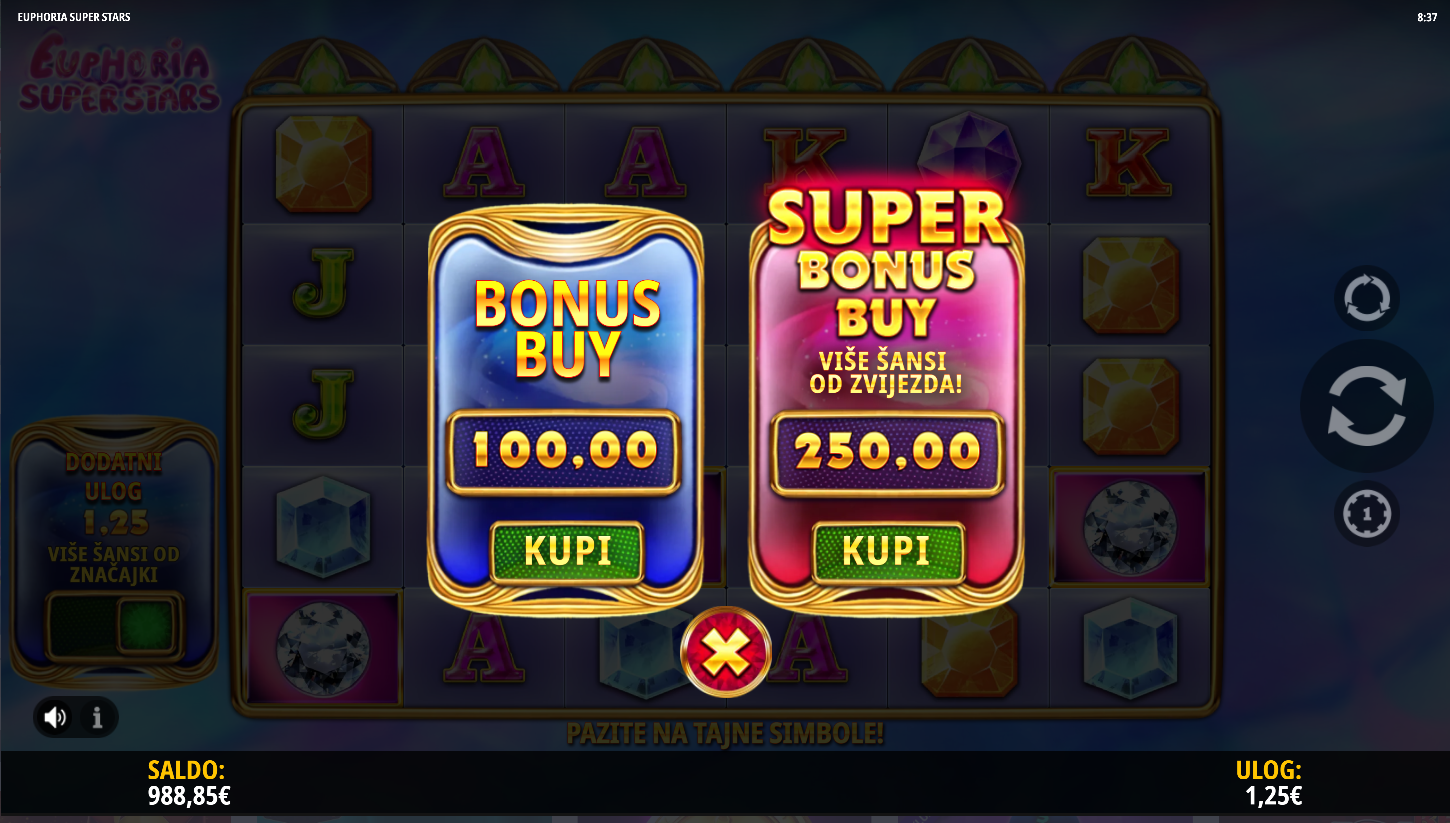Open the game info icon
The width and height of the screenshot is (1450, 823).
(97, 717)
